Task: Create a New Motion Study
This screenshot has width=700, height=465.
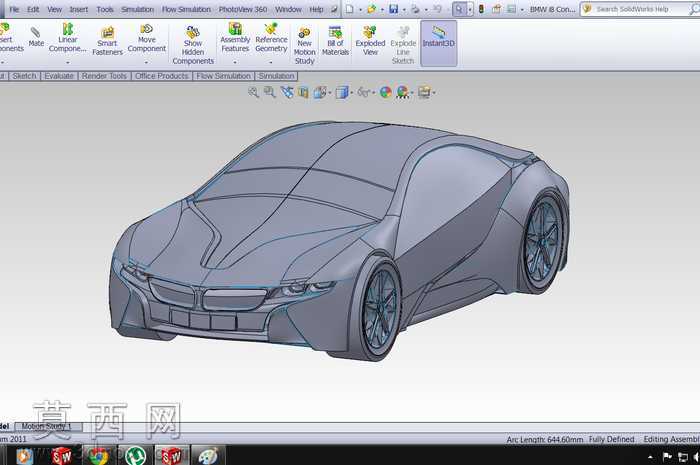Action: pyautogui.click(x=304, y=45)
